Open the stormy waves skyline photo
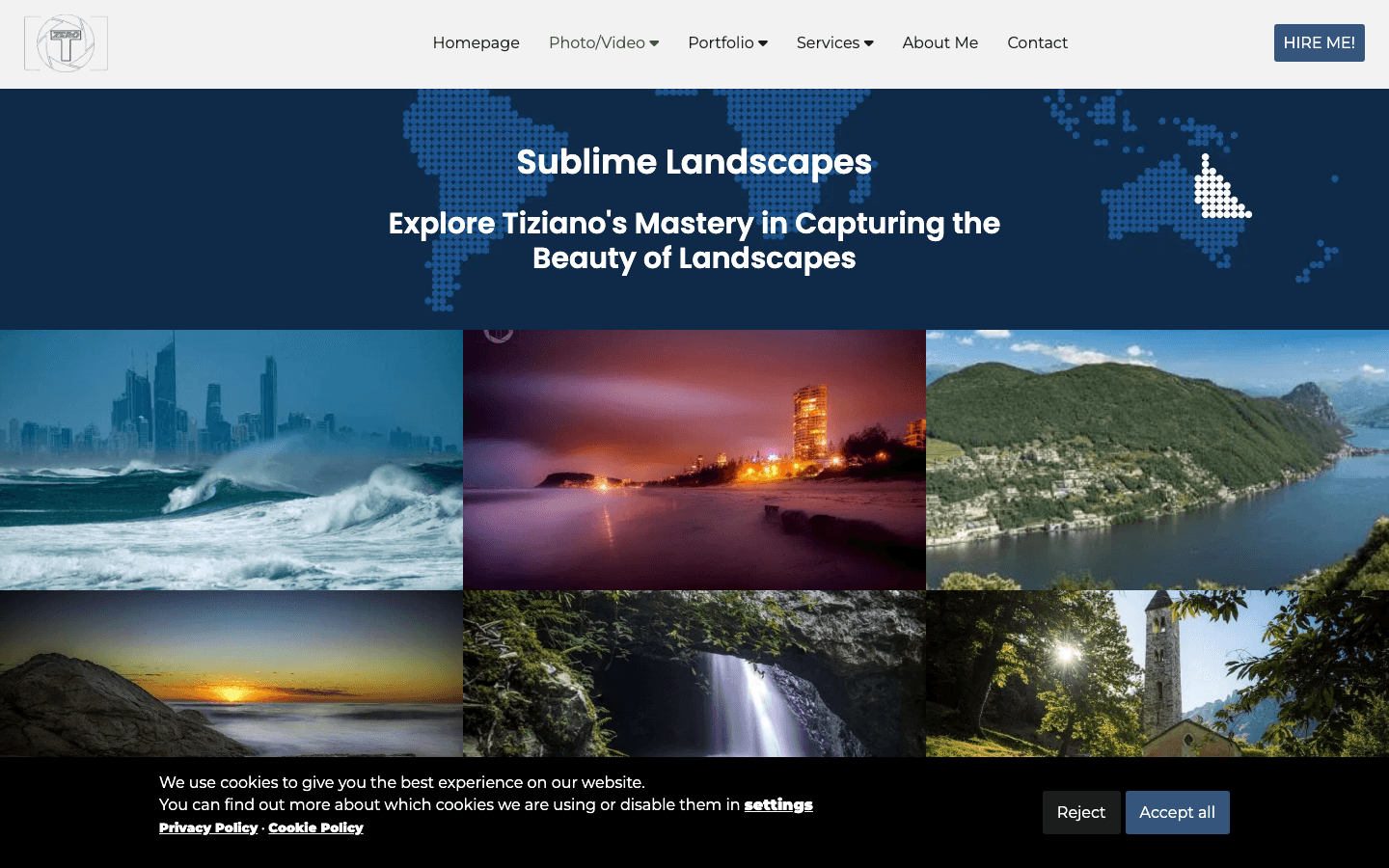Viewport: 1389px width, 868px height. click(x=231, y=459)
